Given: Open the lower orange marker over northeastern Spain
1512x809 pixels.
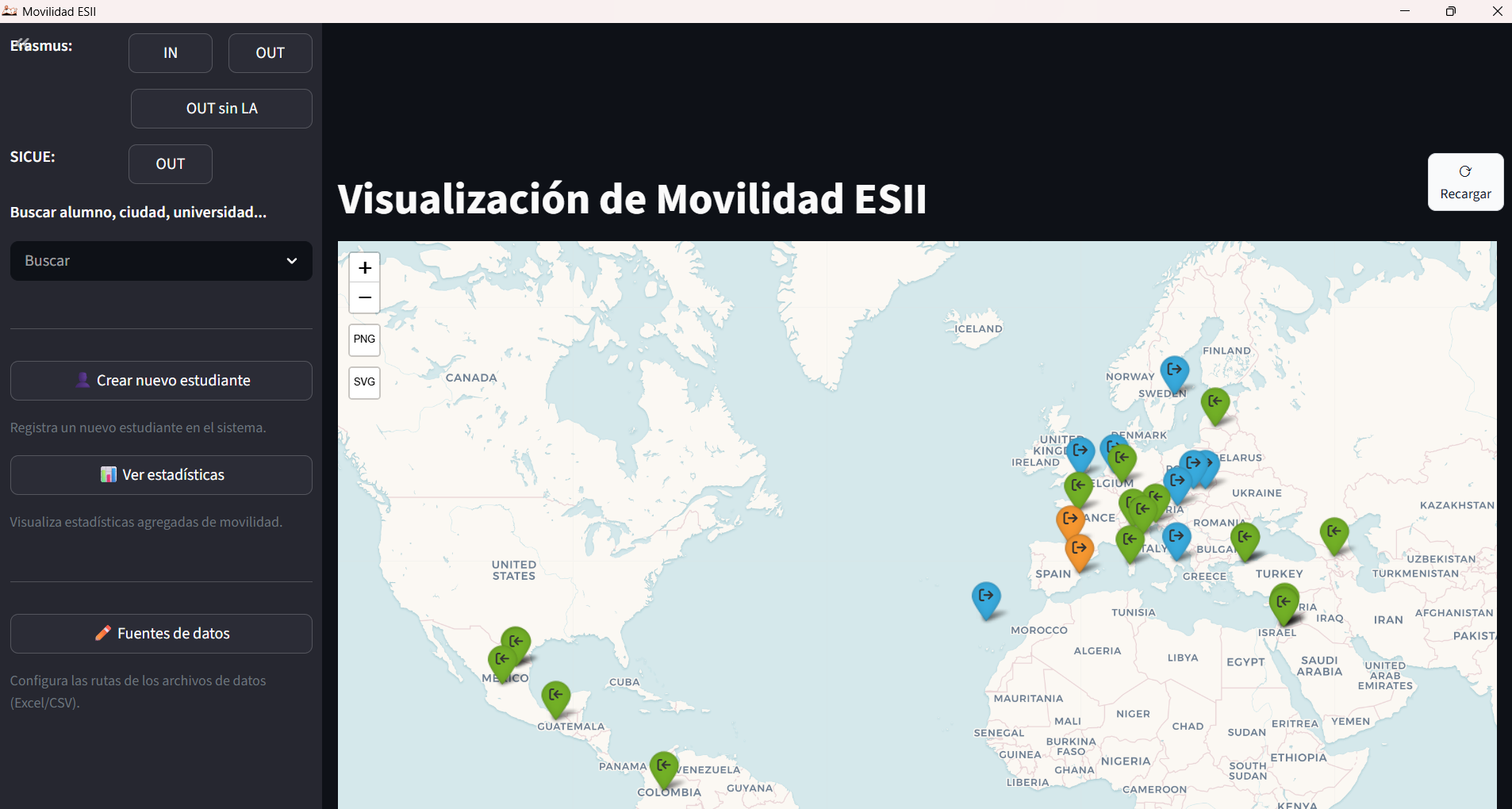Looking at the screenshot, I should coord(1079,551).
